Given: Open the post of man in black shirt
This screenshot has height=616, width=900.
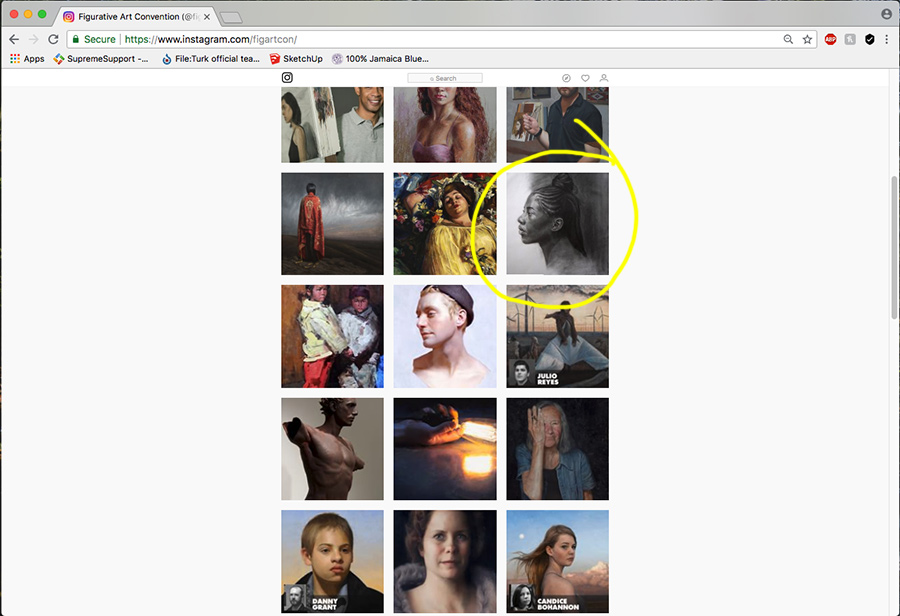Looking at the screenshot, I should [557, 125].
